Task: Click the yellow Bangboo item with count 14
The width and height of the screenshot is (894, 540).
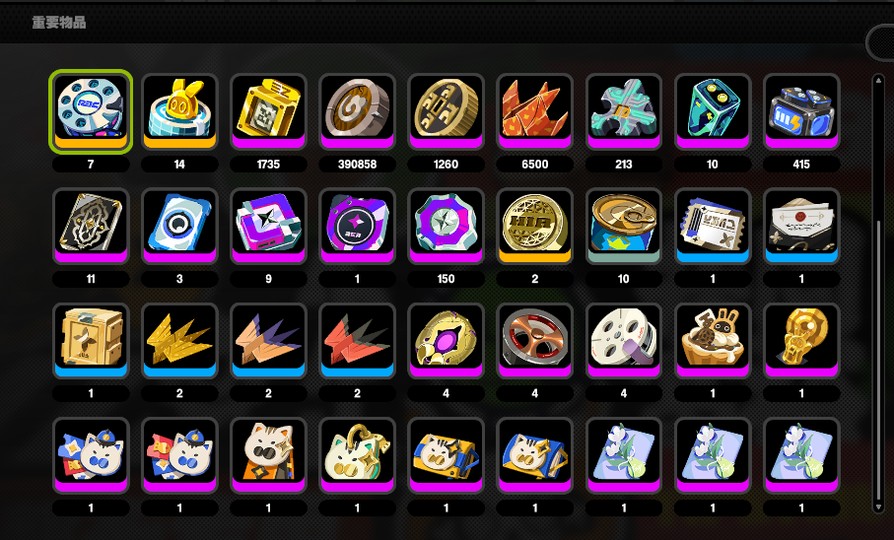Action: point(180,112)
